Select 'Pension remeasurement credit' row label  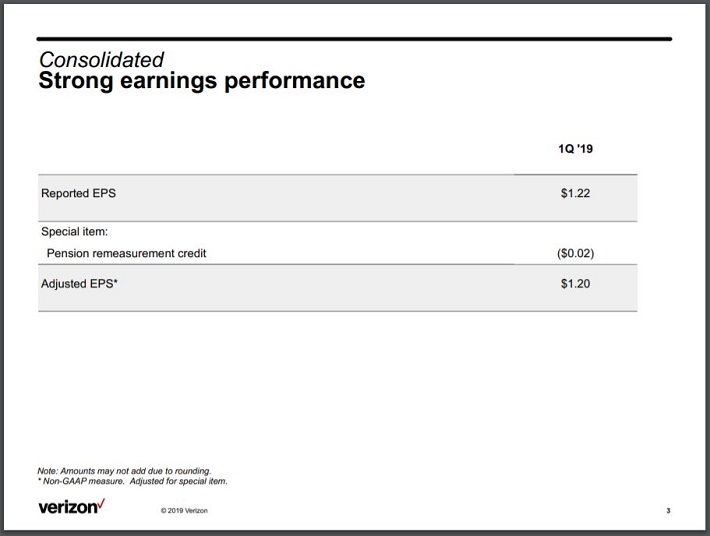click(x=126, y=253)
